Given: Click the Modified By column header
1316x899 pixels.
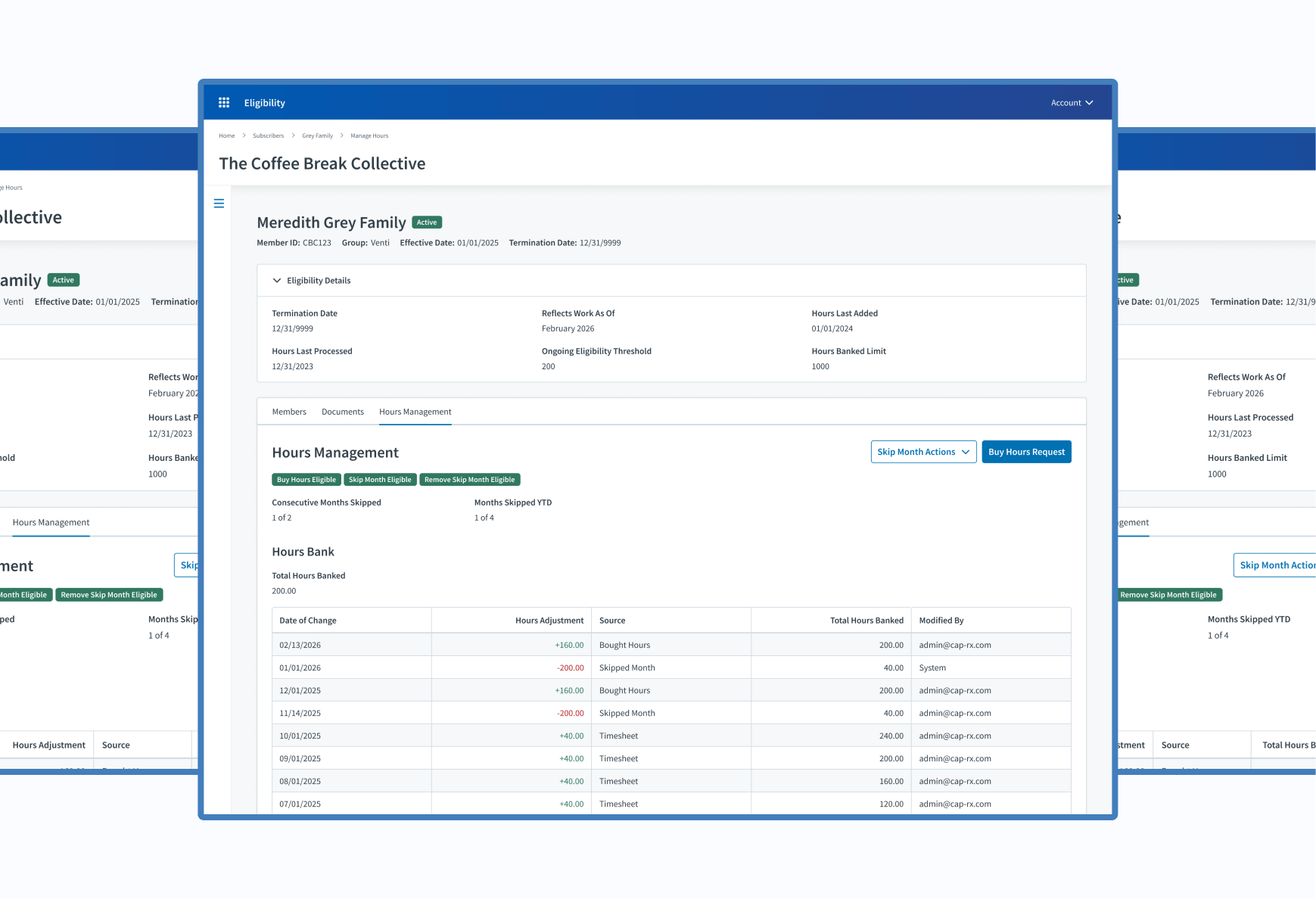Looking at the screenshot, I should (x=941, y=621).
